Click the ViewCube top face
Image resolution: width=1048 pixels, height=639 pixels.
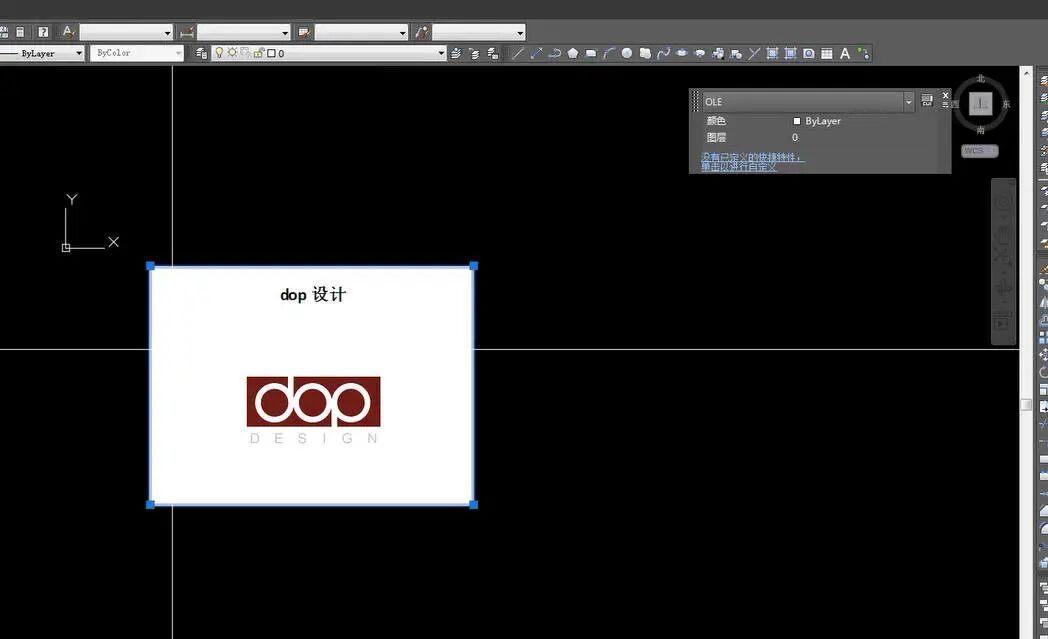pos(980,104)
